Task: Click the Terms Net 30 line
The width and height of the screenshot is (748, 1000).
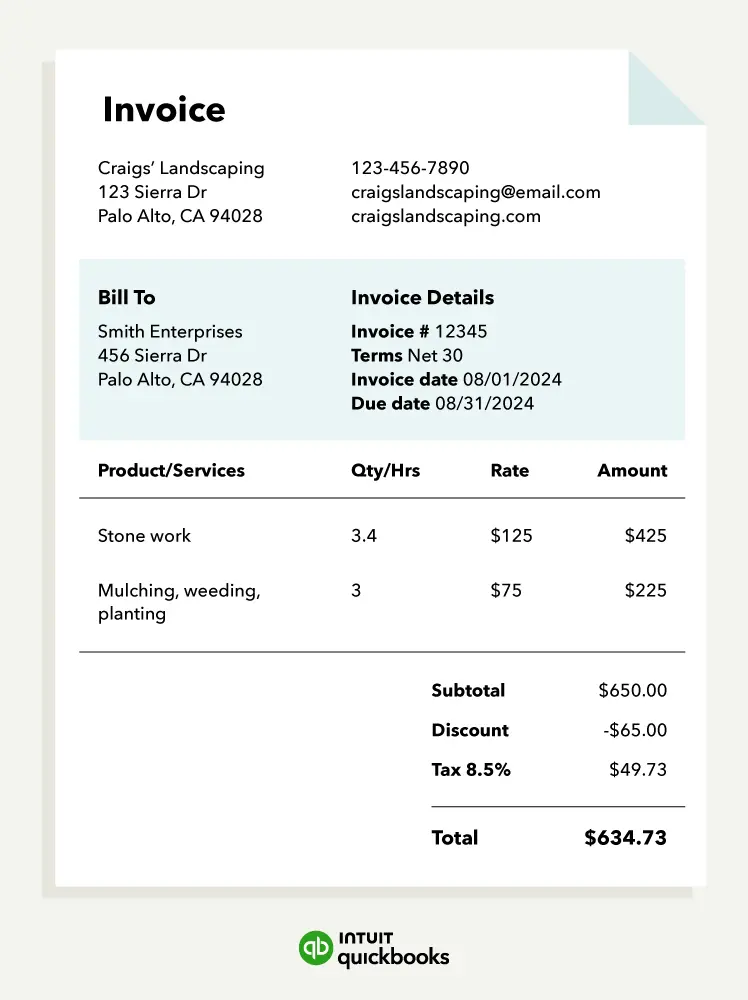Action: (407, 355)
